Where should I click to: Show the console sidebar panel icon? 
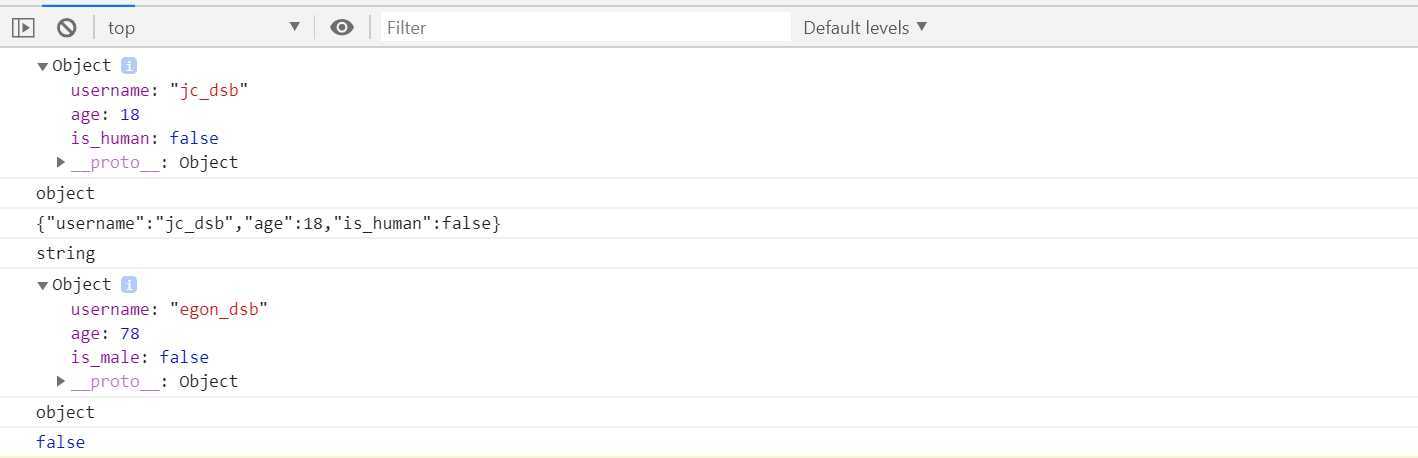23,27
